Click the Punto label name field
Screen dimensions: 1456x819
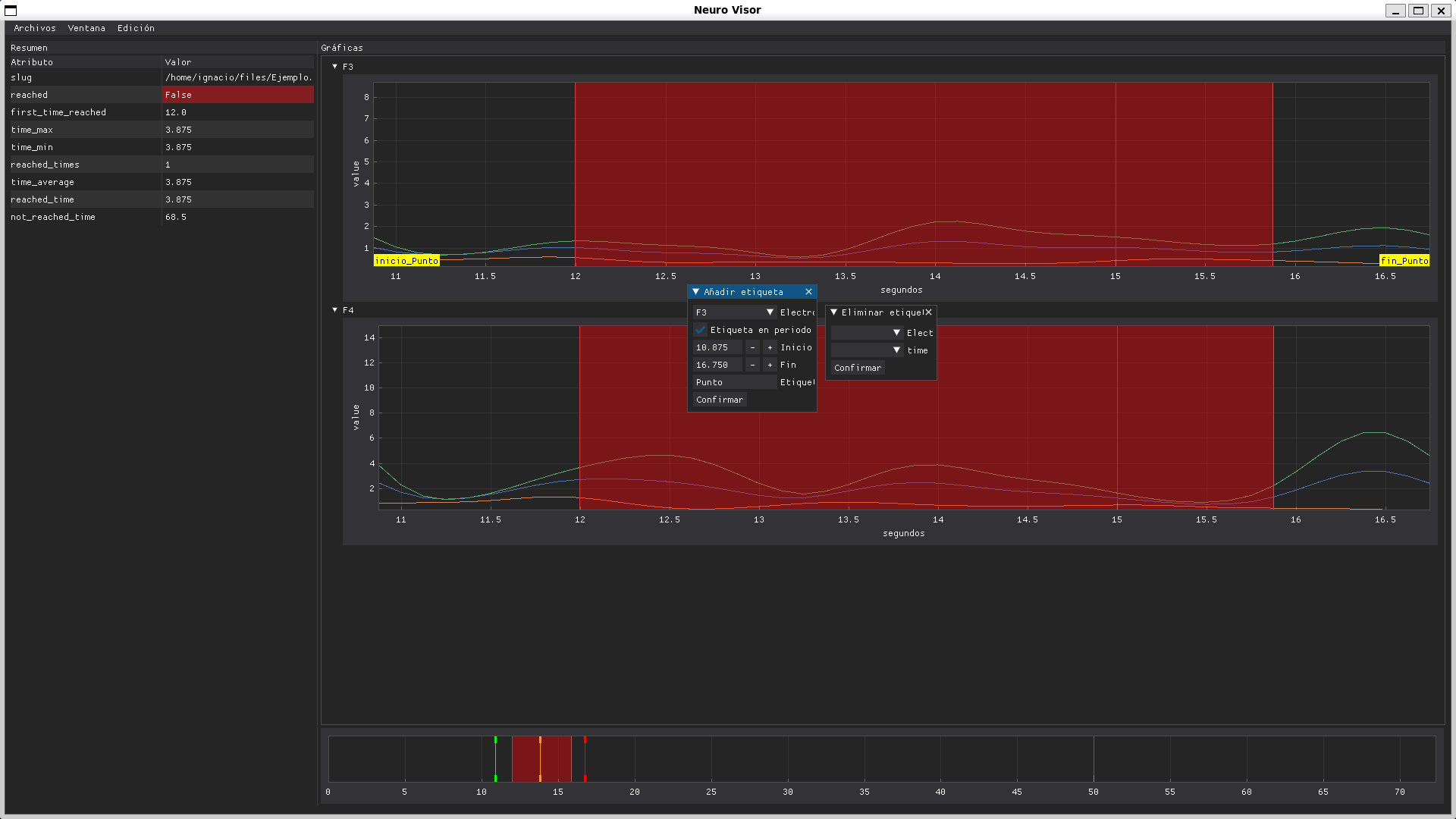click(x=734, y=382)
